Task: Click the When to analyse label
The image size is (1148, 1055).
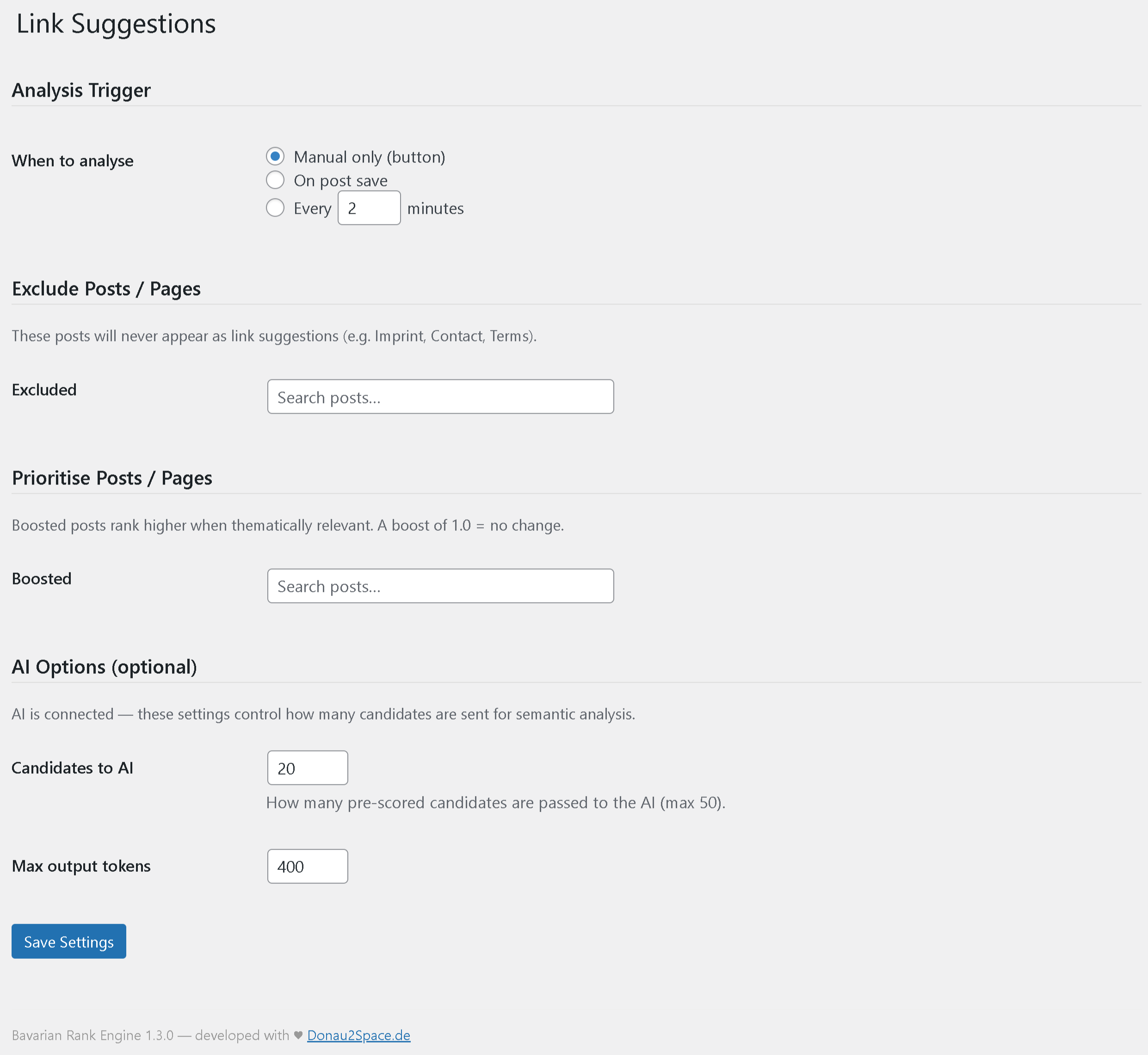Action: pyautogui.click(x=72, y=161)
